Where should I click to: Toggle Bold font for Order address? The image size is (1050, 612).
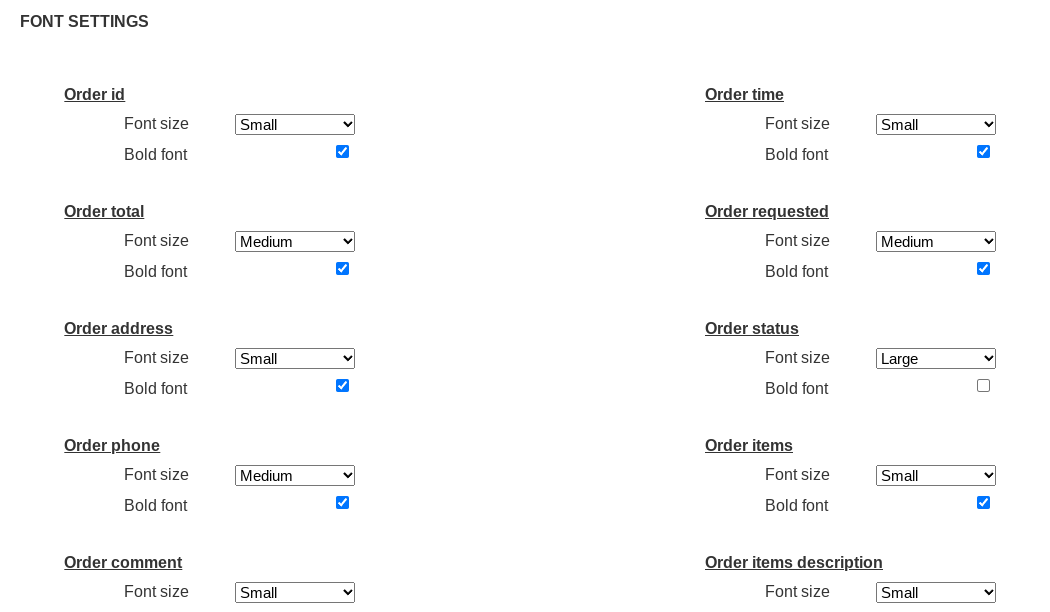pos(342,386)
